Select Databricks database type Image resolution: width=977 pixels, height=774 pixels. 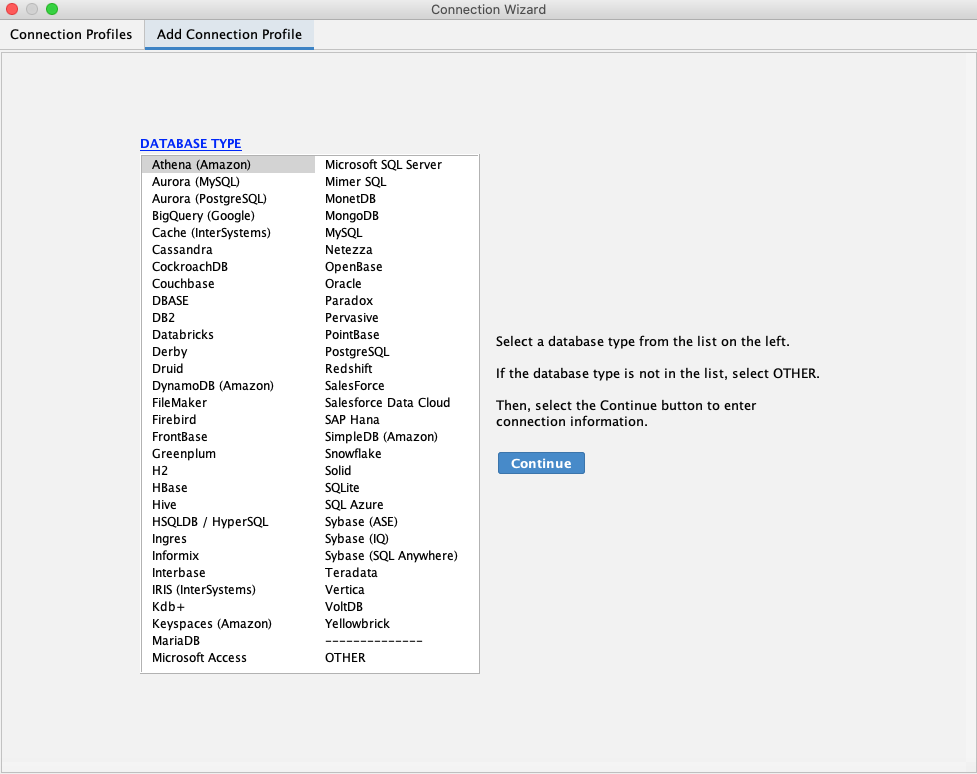[183, 335]
